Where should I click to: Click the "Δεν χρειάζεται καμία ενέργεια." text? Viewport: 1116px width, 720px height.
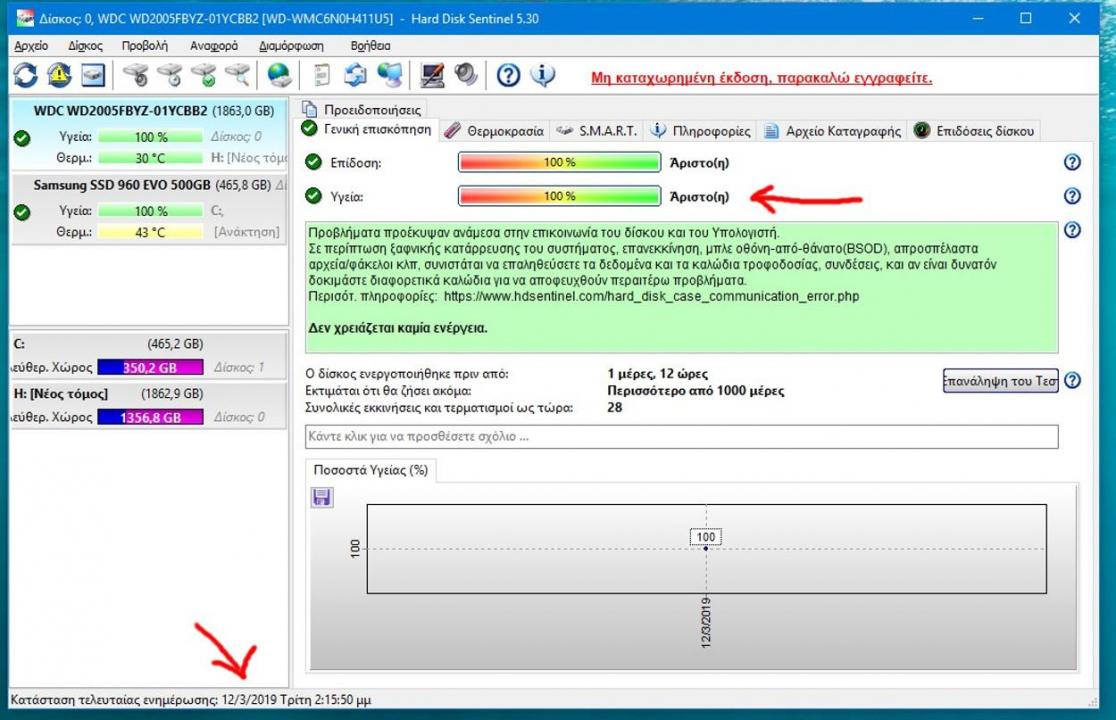click(398, 328)
